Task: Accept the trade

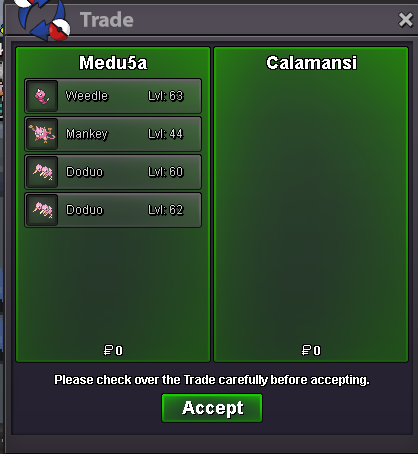Action: point(212,408)
